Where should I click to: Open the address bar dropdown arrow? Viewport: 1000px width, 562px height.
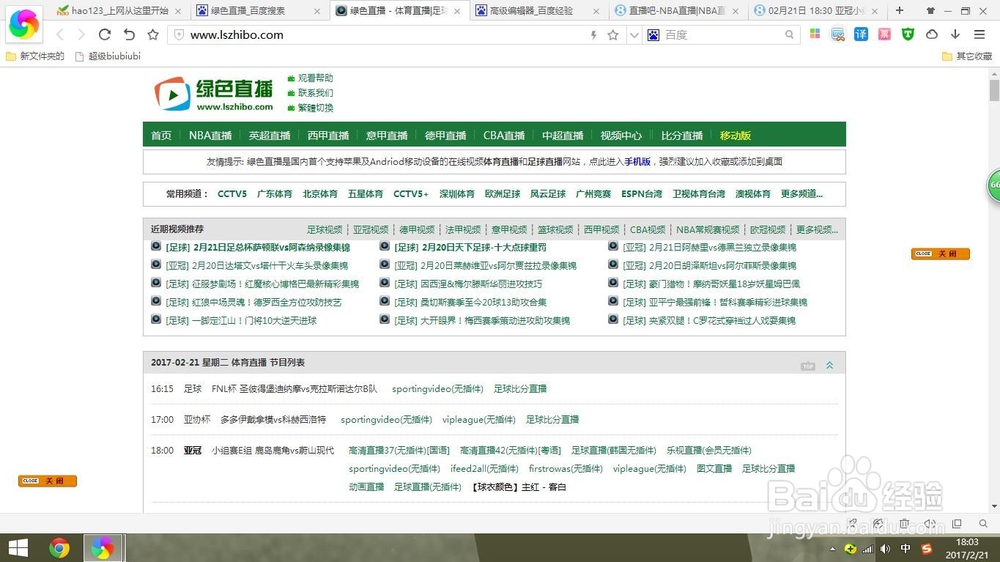(634, 35)
